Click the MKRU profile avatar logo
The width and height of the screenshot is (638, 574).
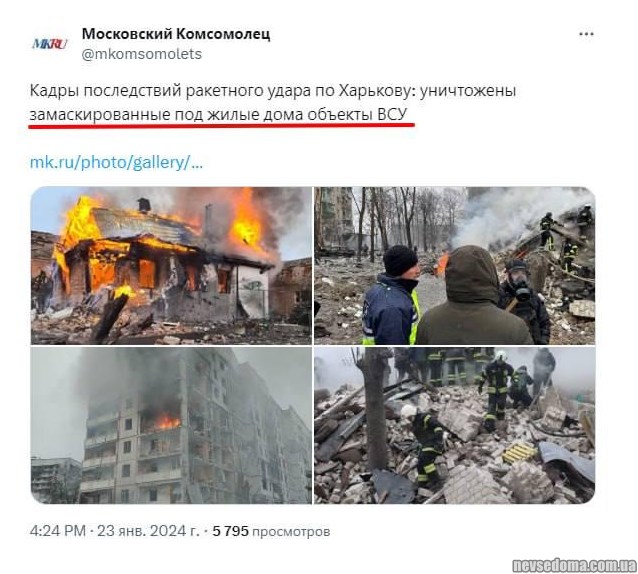tap(50, 44)
